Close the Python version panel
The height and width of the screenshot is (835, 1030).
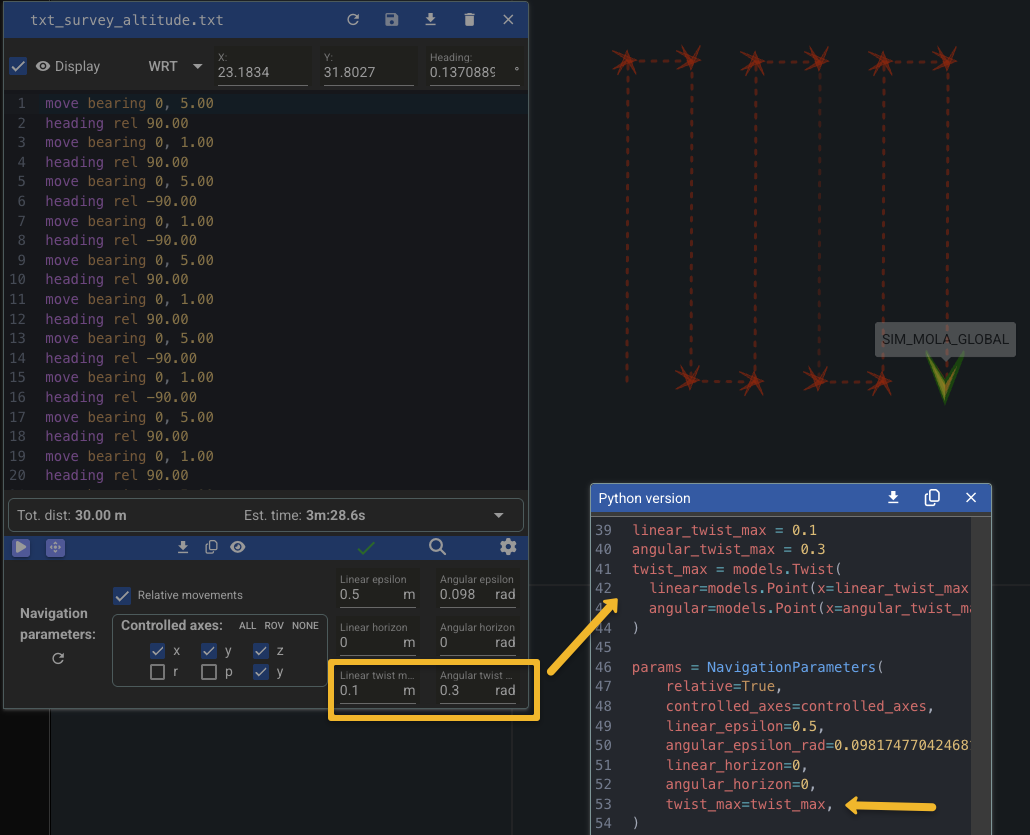[970, 498]
